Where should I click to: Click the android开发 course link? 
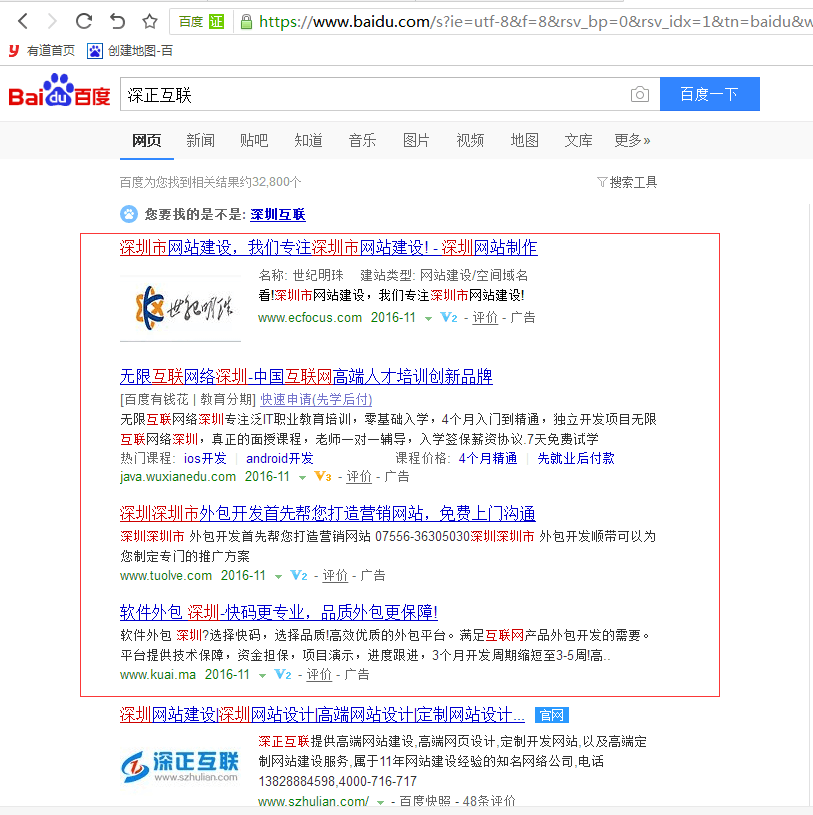280,458
